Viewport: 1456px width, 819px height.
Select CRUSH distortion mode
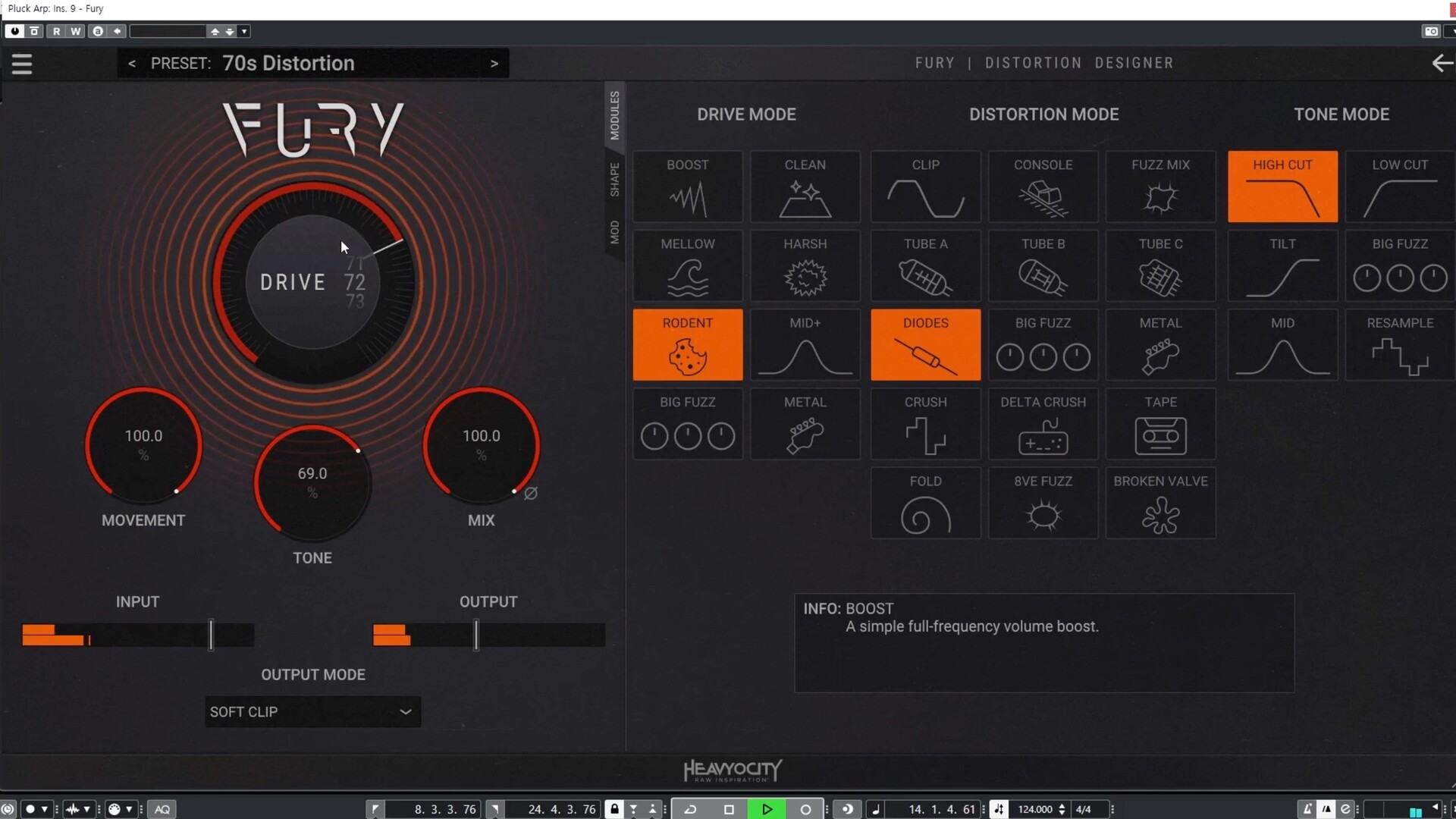click(925, 424)
